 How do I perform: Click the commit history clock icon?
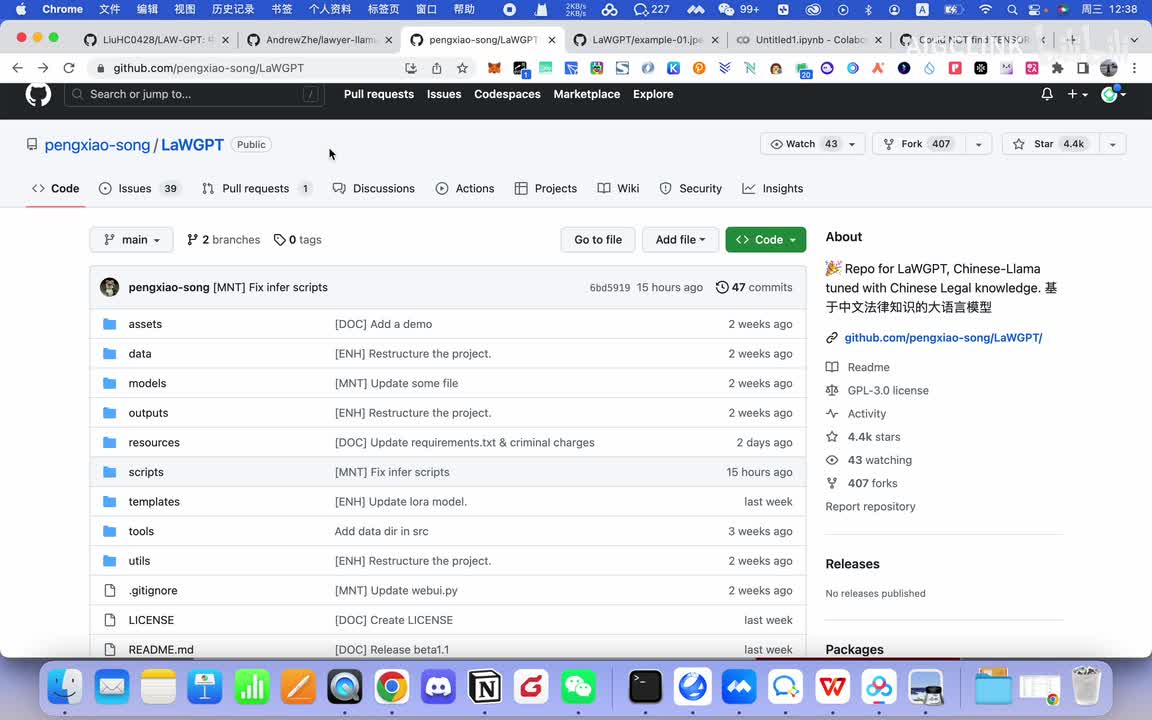[x=722, y=287]
